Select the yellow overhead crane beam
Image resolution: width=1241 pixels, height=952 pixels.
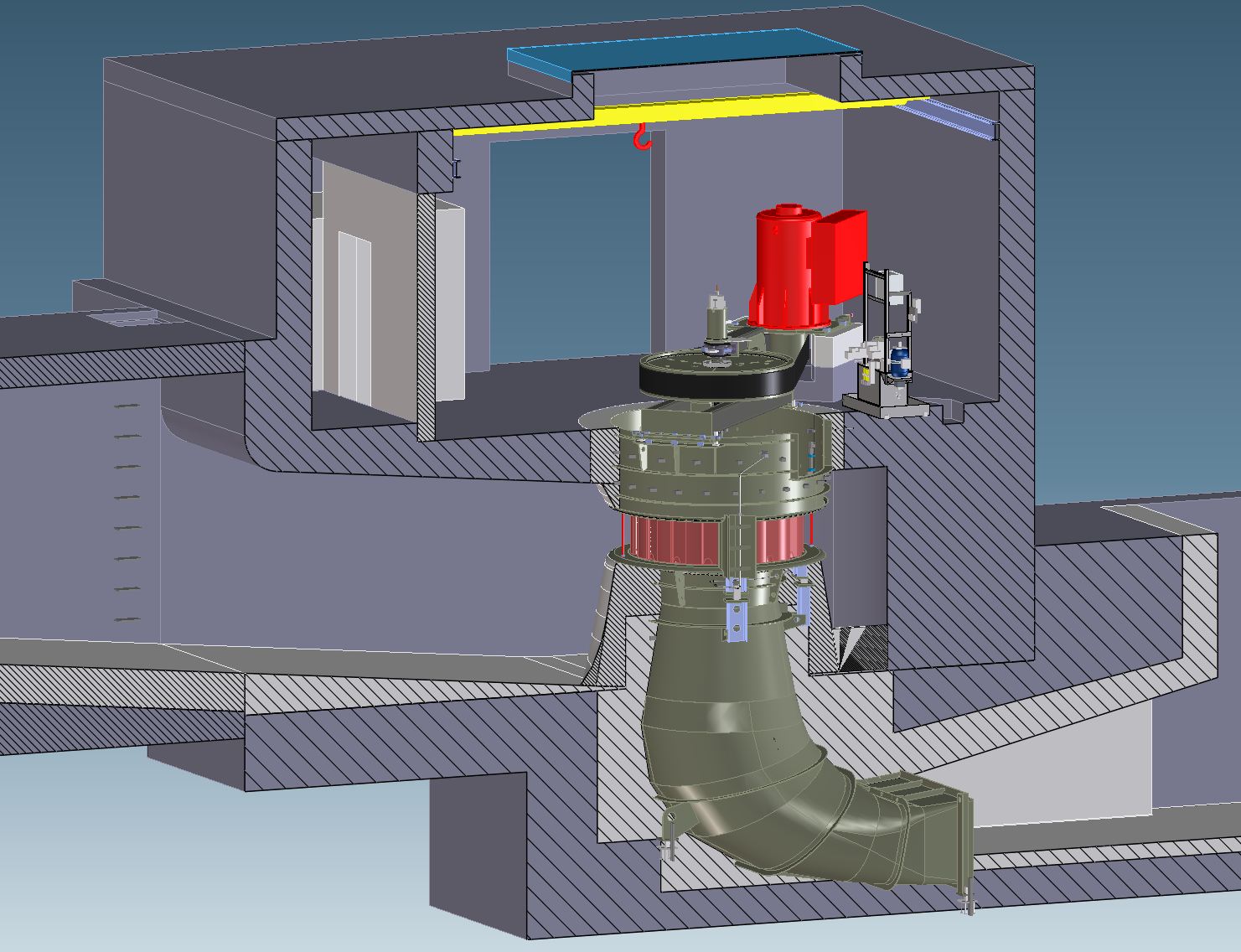(x=691, y=111)
